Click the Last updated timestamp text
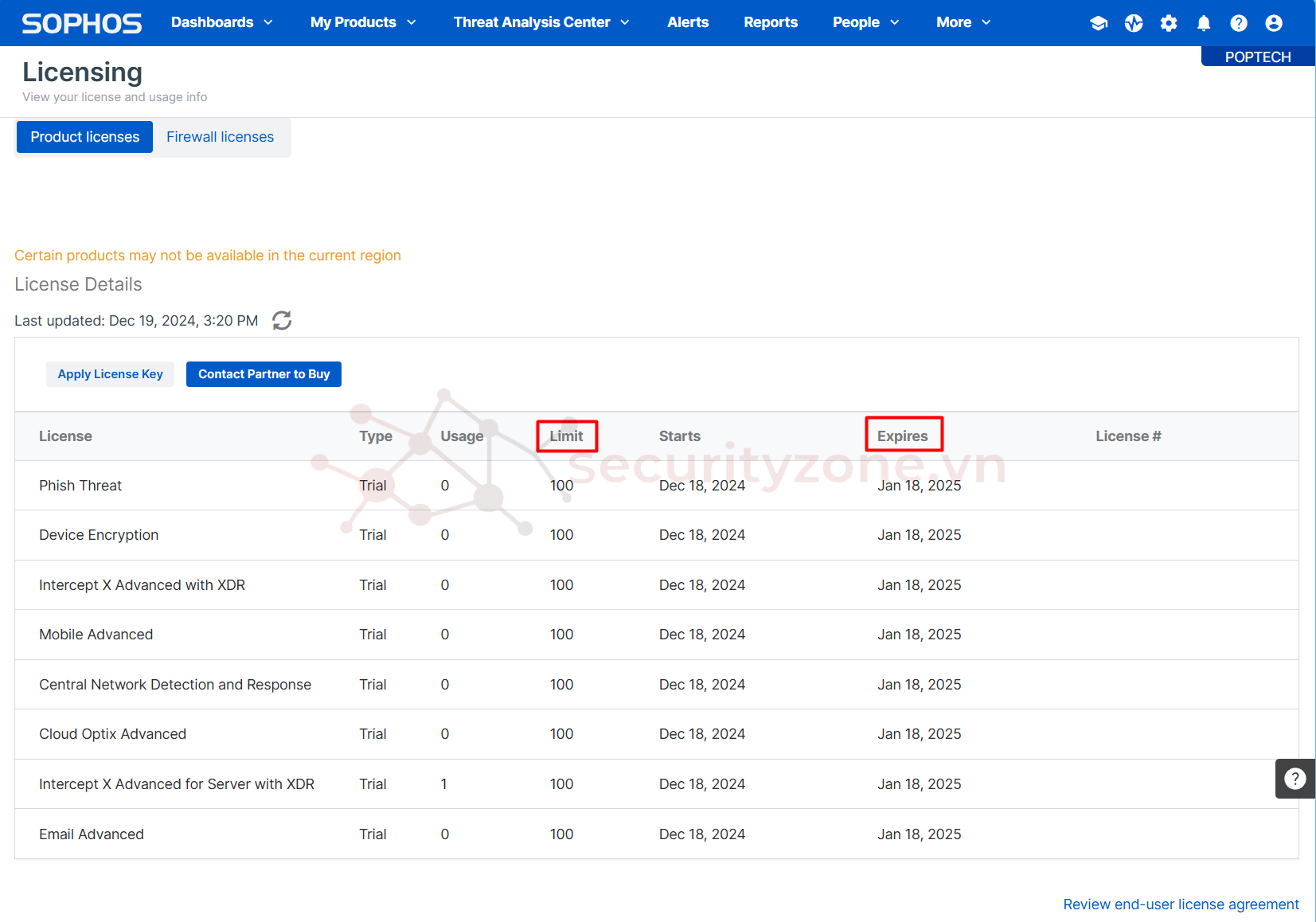Screen dimensions: 1316x922 click(136, 321)
